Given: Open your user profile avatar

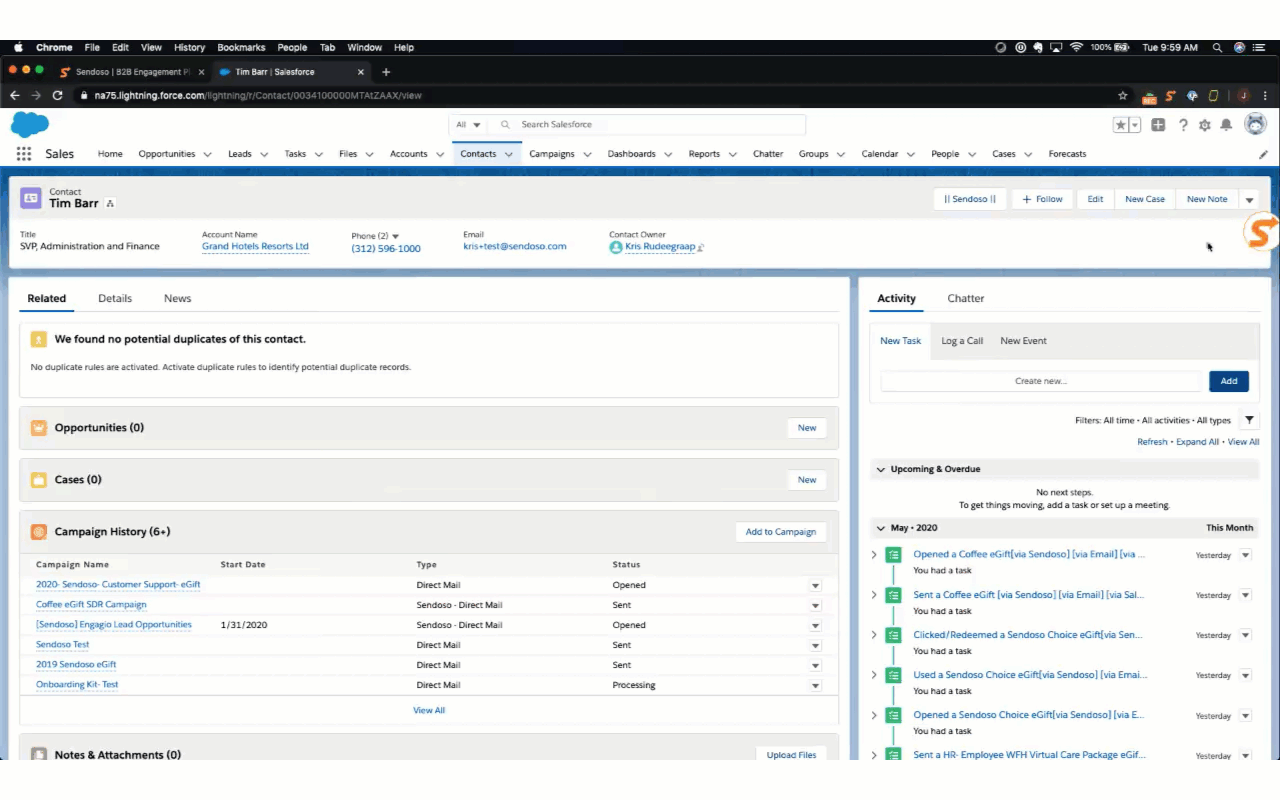Looking at the screenshot, I should (x=1255, y=124).
